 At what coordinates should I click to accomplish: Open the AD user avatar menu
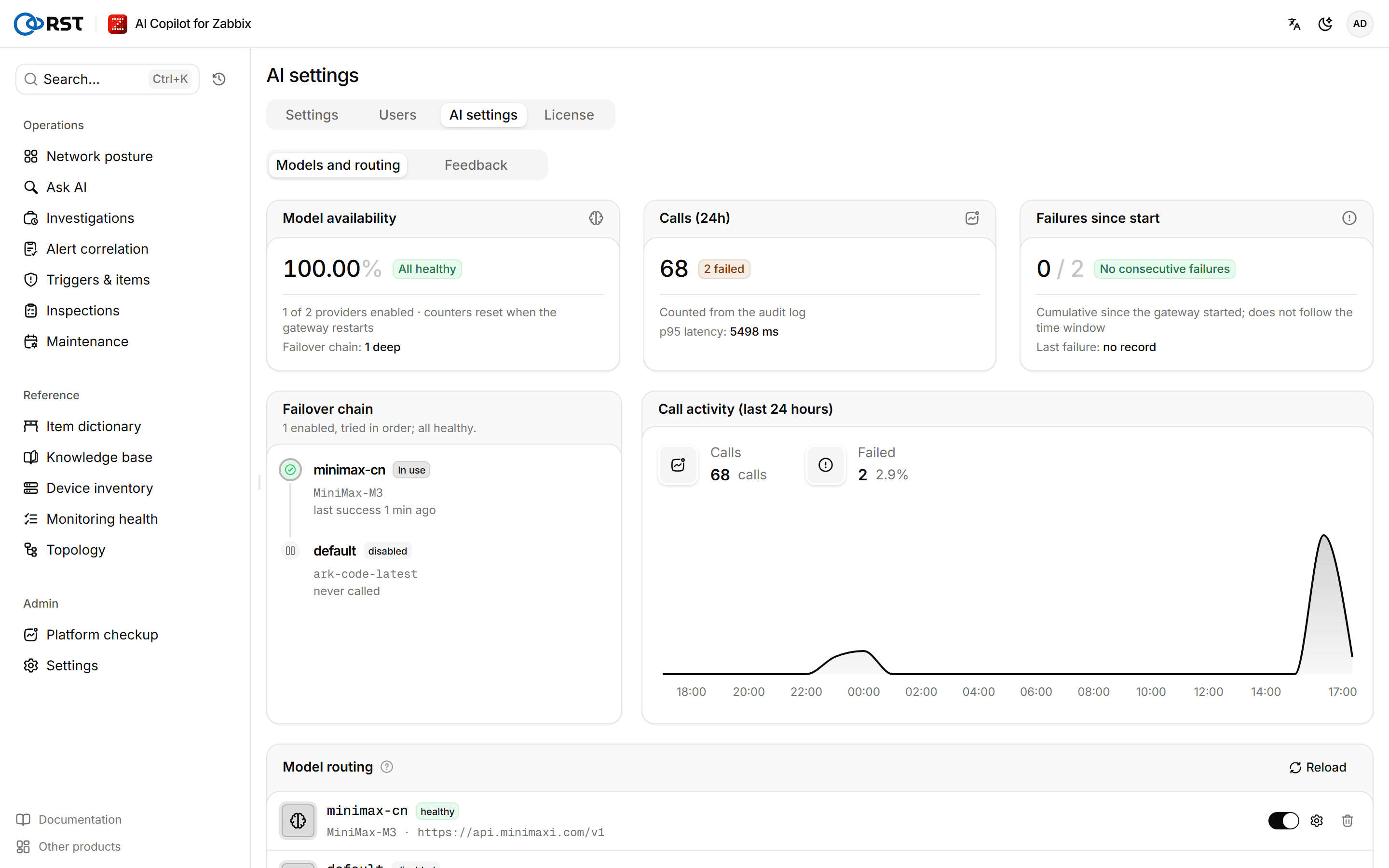point(1360,24)
